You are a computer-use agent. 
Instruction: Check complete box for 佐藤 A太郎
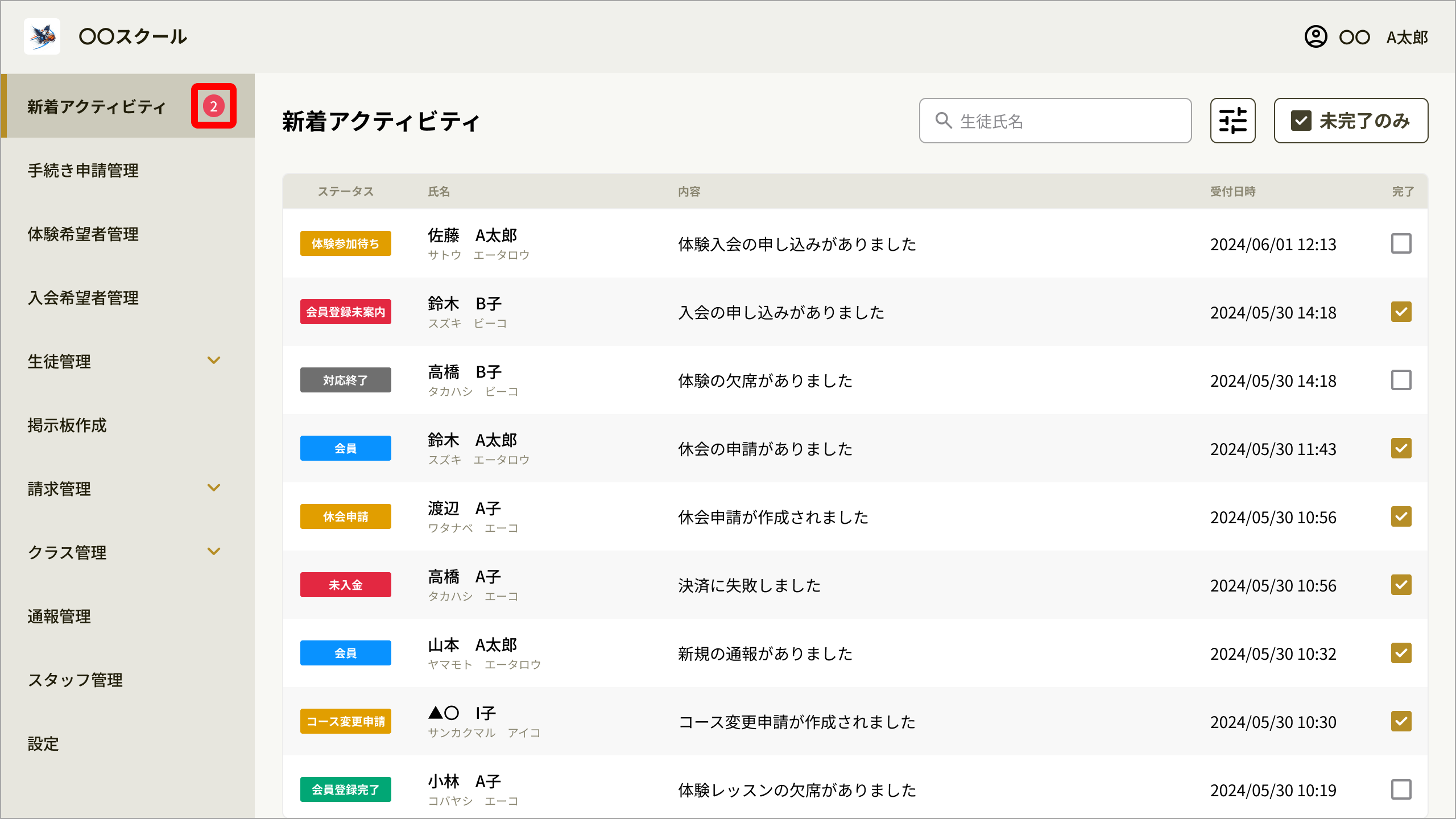[x=1401, y=243]
